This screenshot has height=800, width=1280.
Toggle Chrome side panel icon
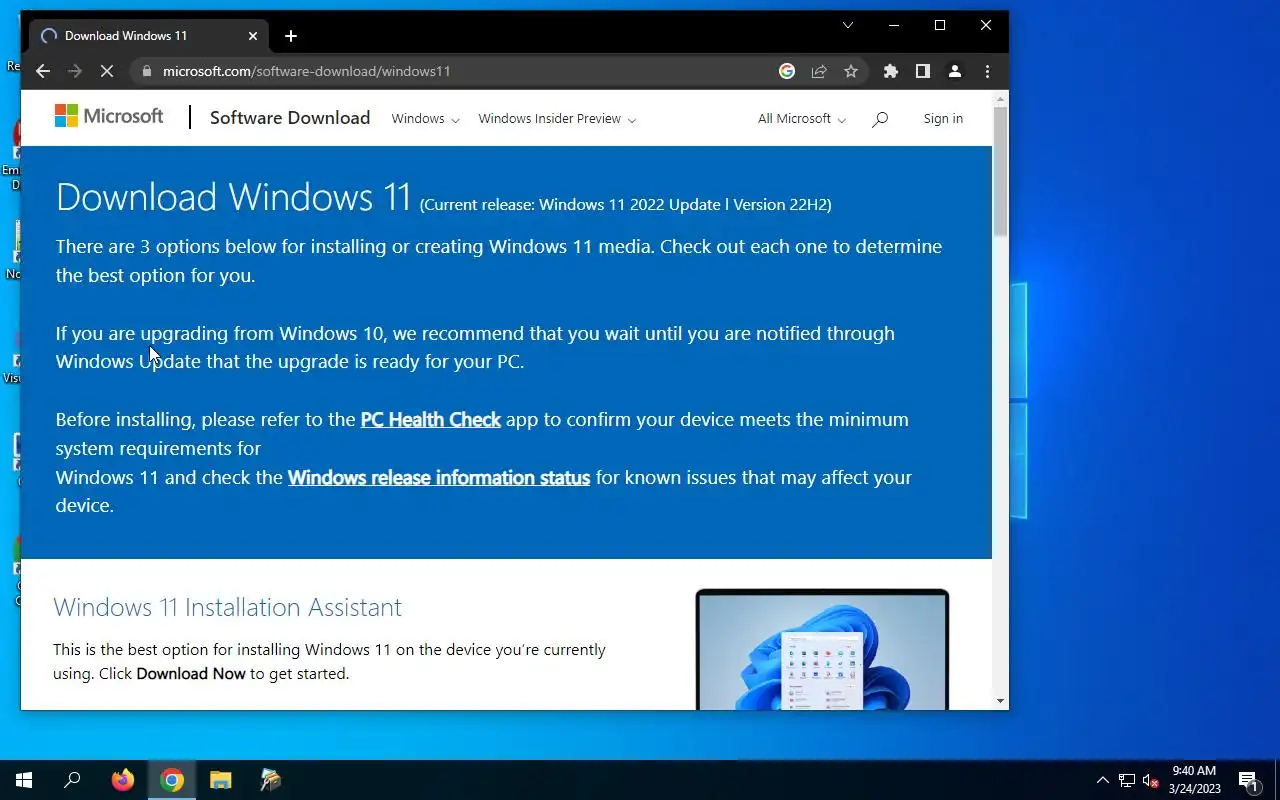coord(923,71)
